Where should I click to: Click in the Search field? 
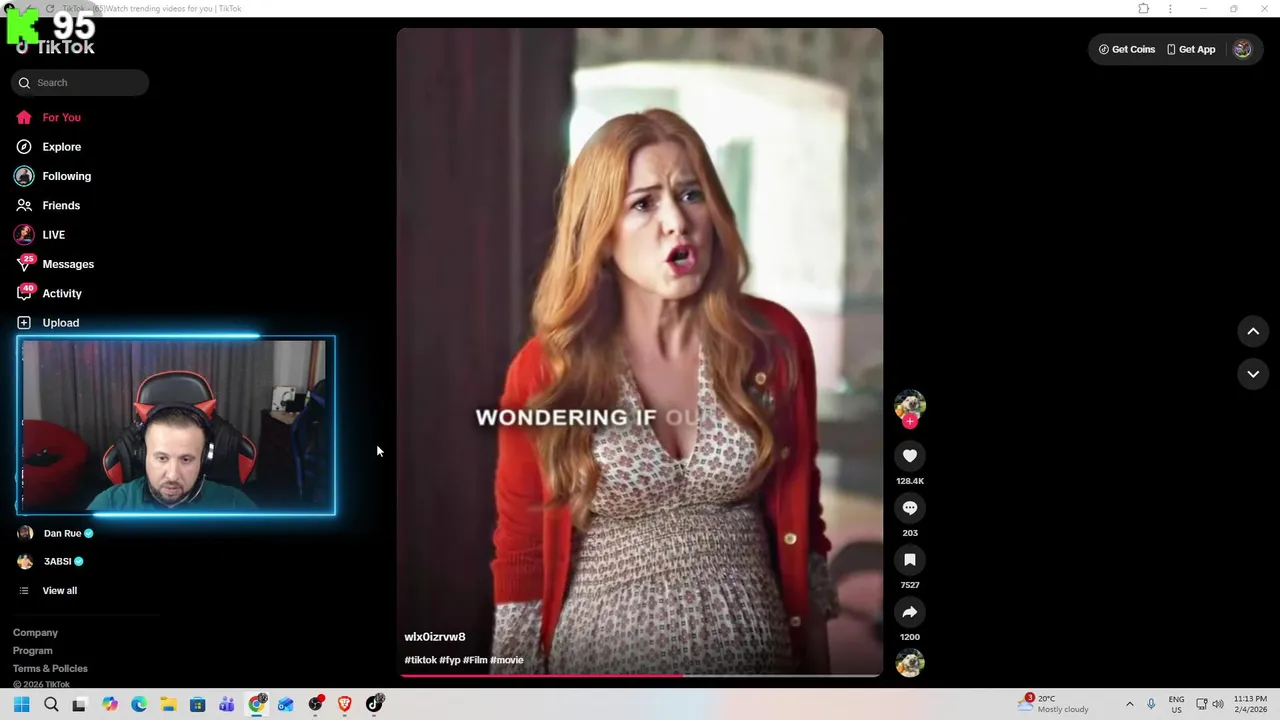tap(80, 83)
